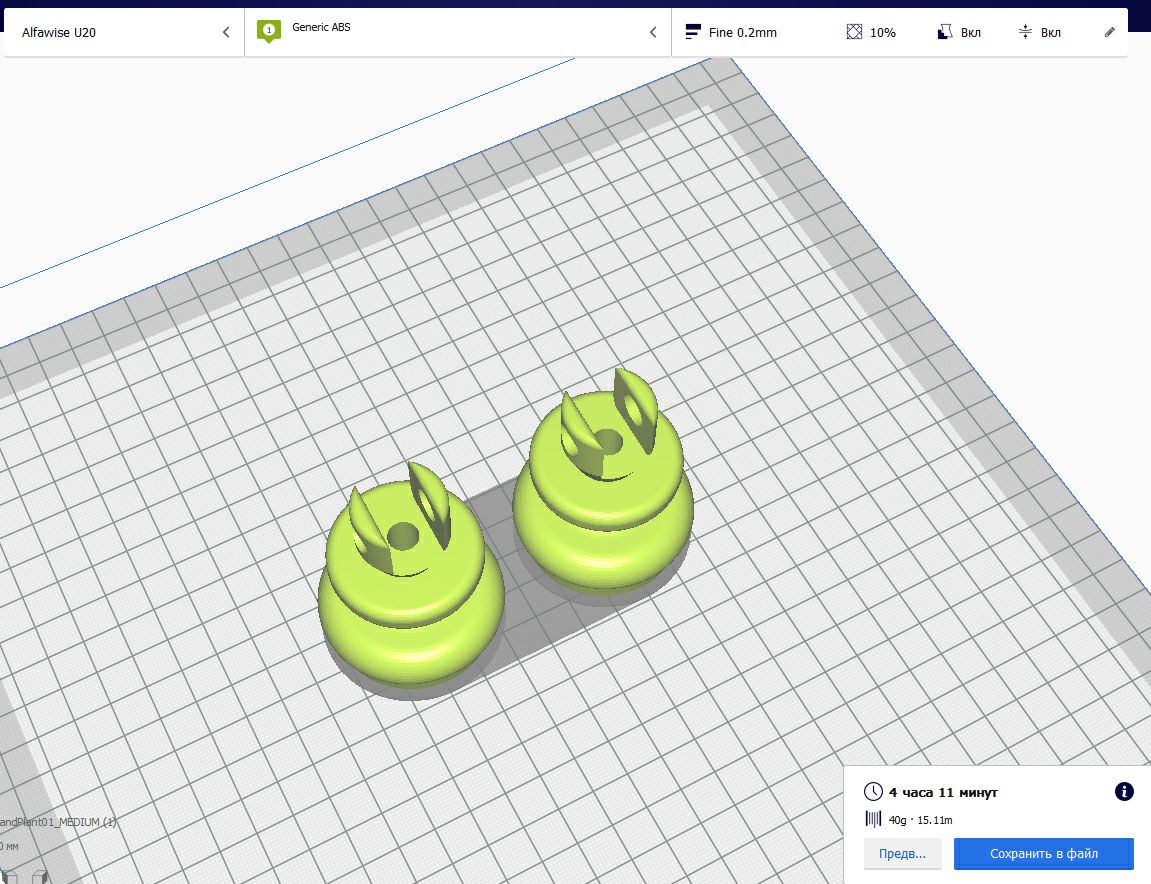Click the infill density icon
1151x884 pixels.
tap(854, 32)
